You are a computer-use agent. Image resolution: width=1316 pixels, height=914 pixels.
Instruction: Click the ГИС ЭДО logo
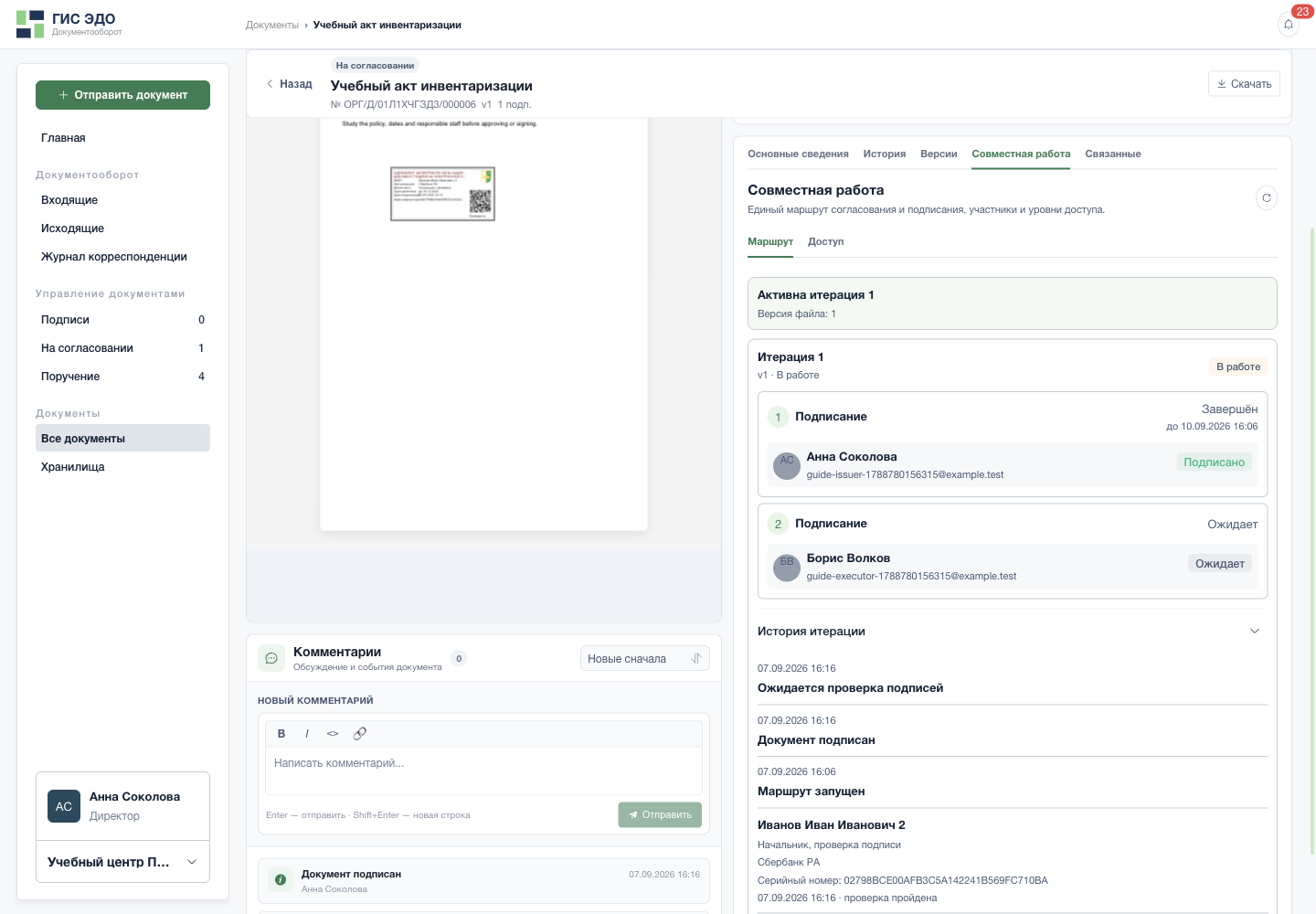coord(69,24)
